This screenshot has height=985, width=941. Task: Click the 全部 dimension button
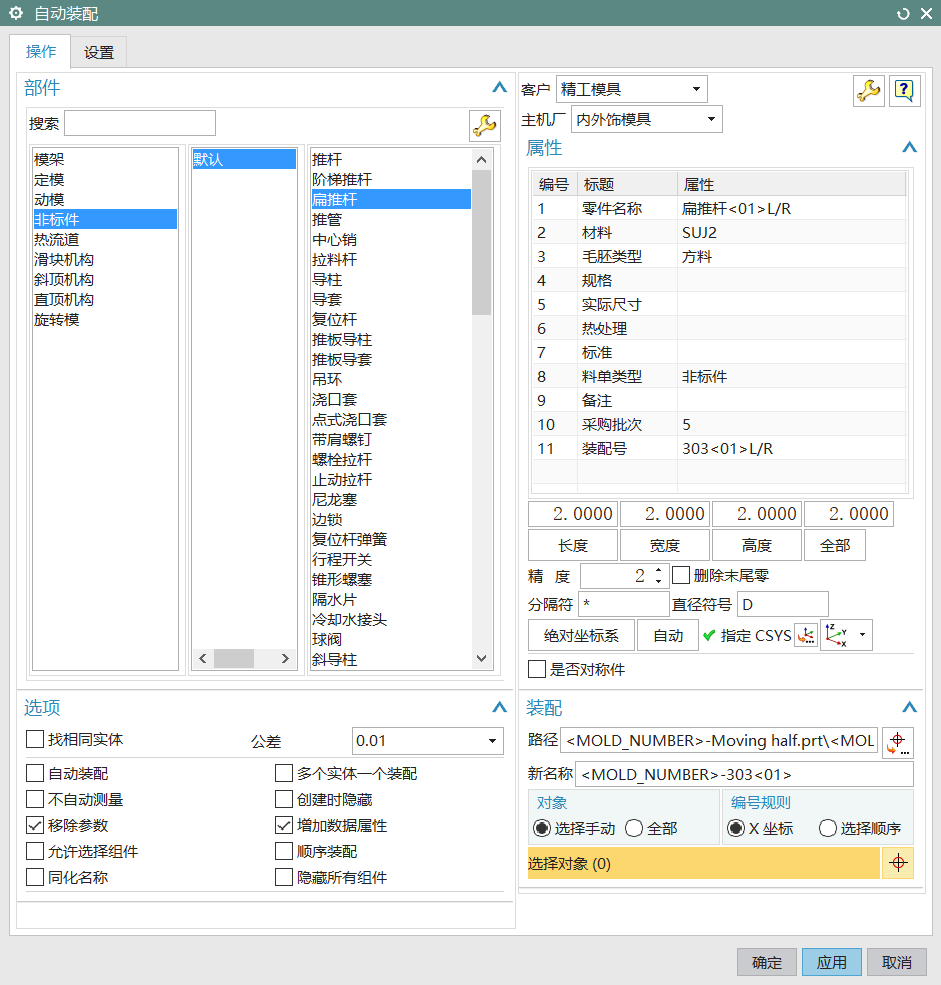[x=835, y=545]
